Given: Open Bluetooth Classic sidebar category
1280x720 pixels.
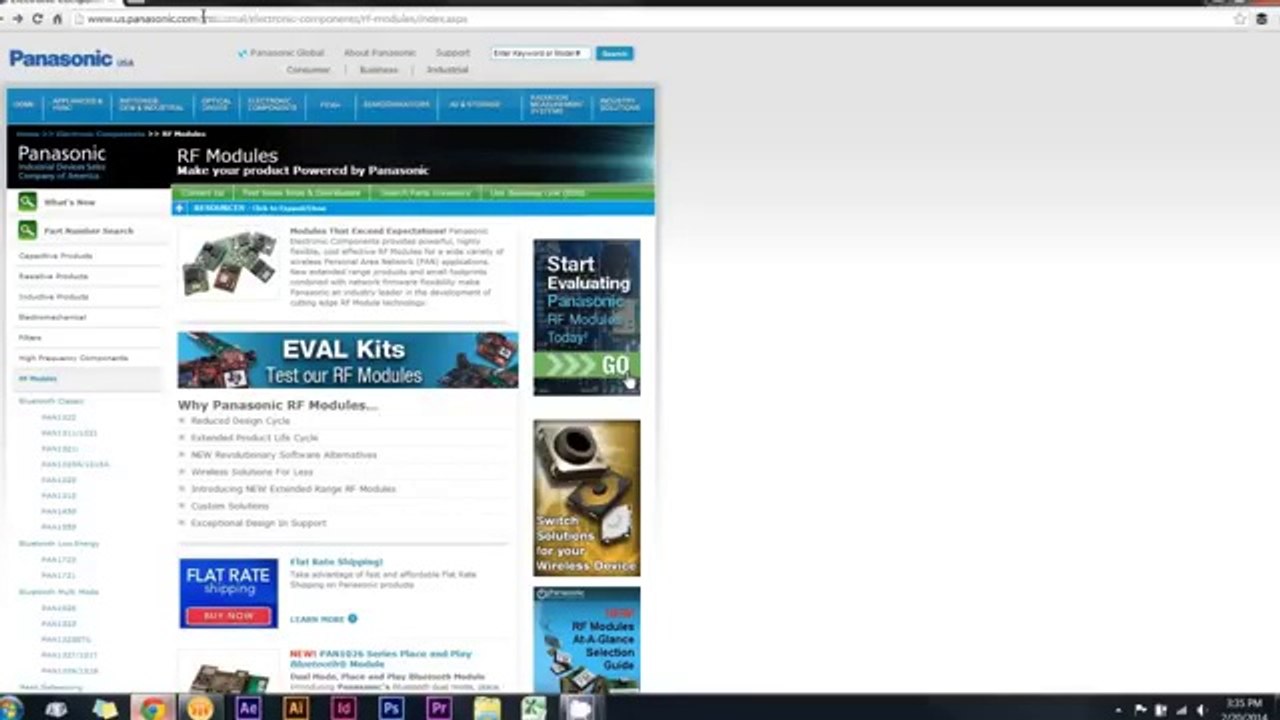Looking at the screenshot, I should (51, 401).
